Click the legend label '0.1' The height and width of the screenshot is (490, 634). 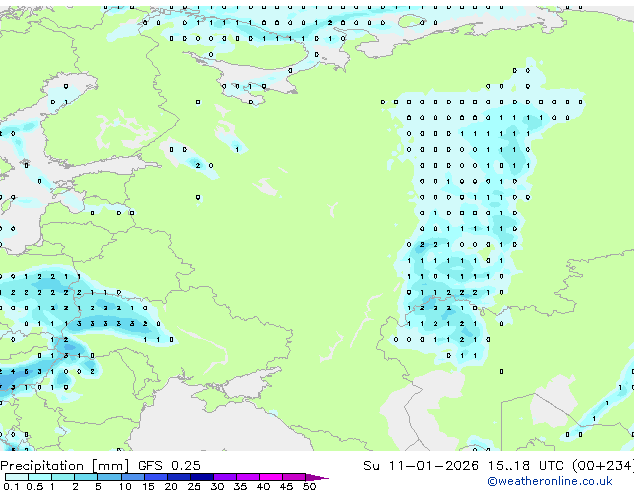pos(11,486)
